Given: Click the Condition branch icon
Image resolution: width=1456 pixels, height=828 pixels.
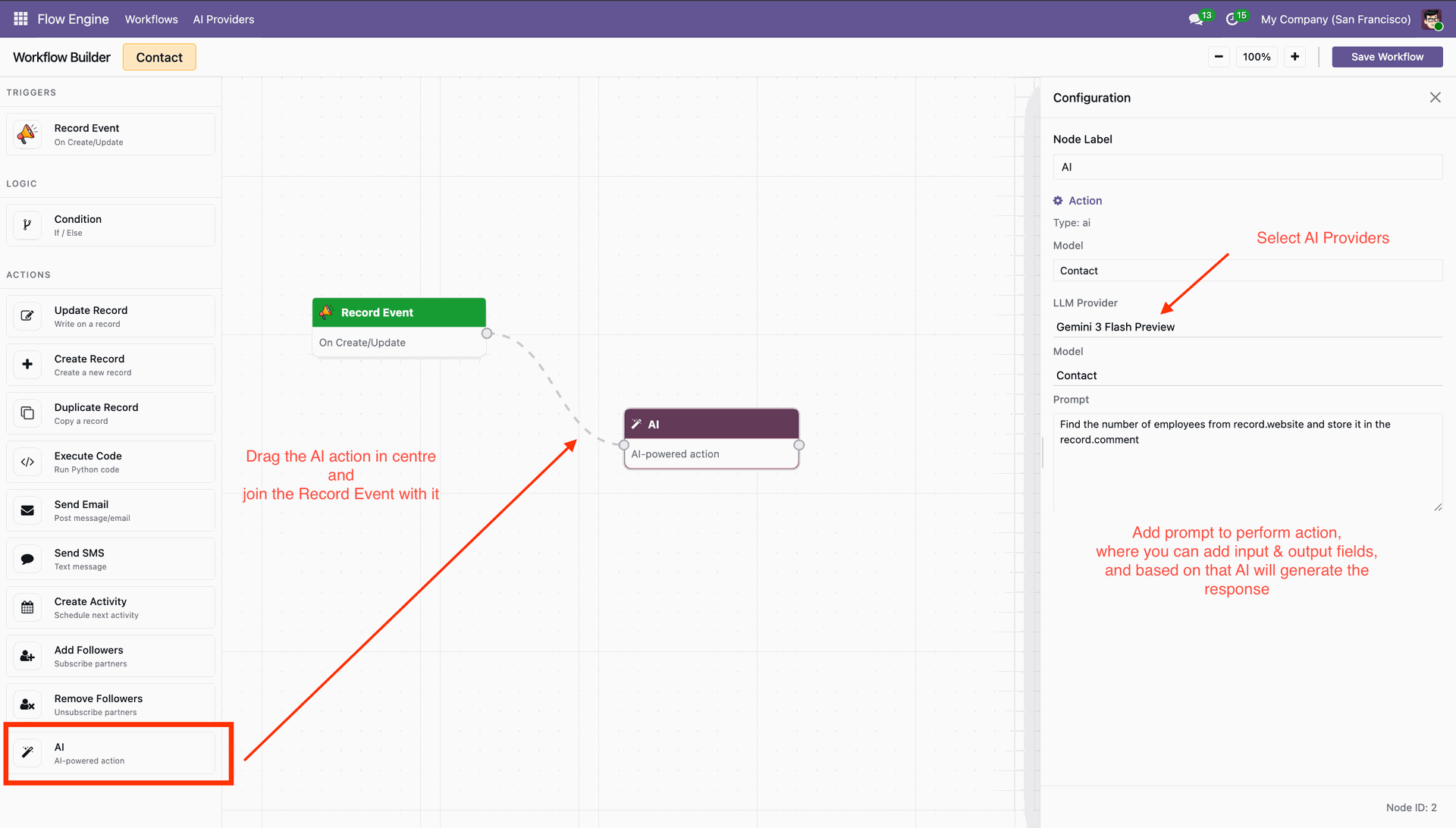Looking at the screenshot, I should (27, 225).
